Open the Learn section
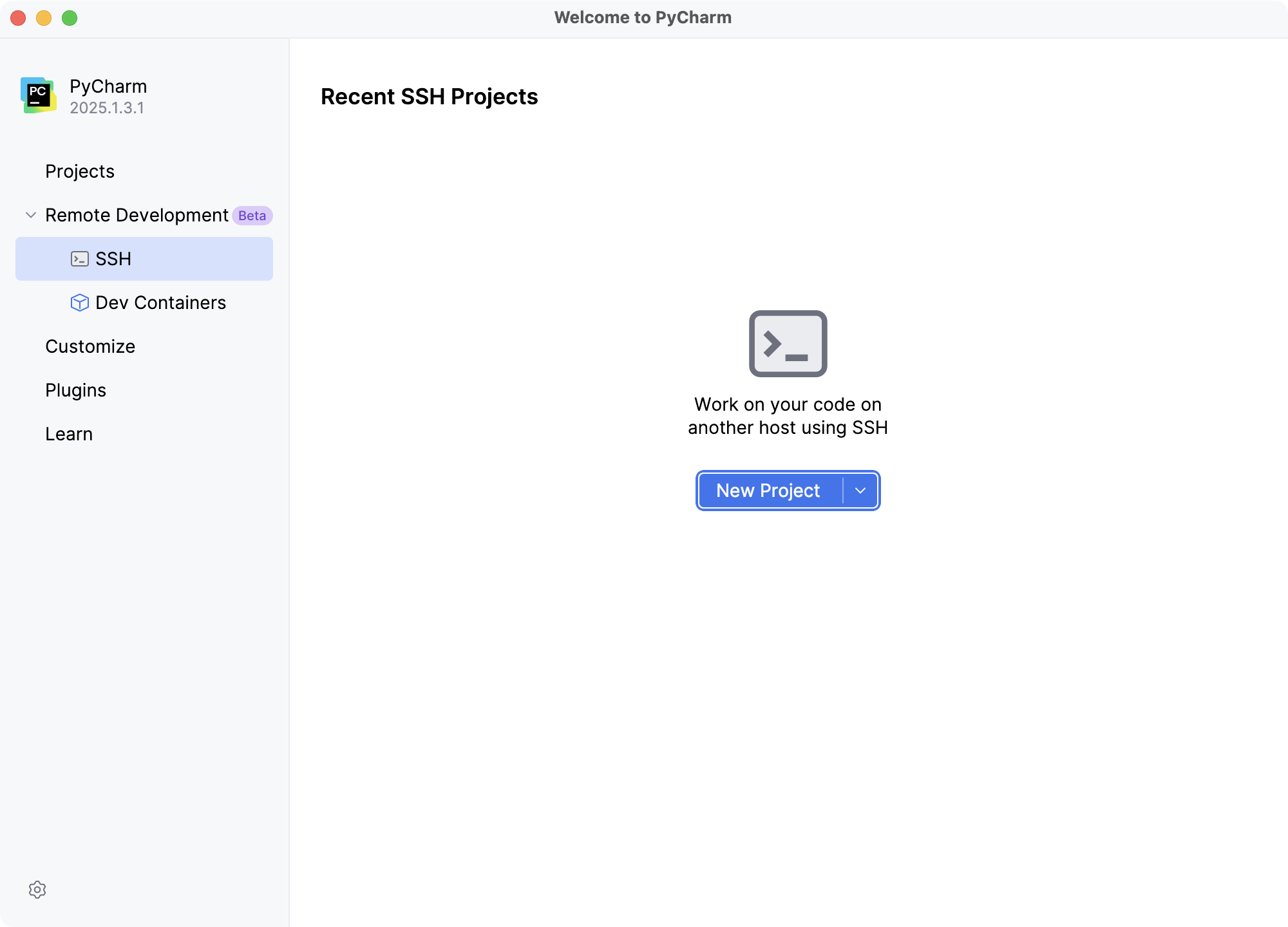This screenshot has width=1288, height=927. click(x=69, y=433)
